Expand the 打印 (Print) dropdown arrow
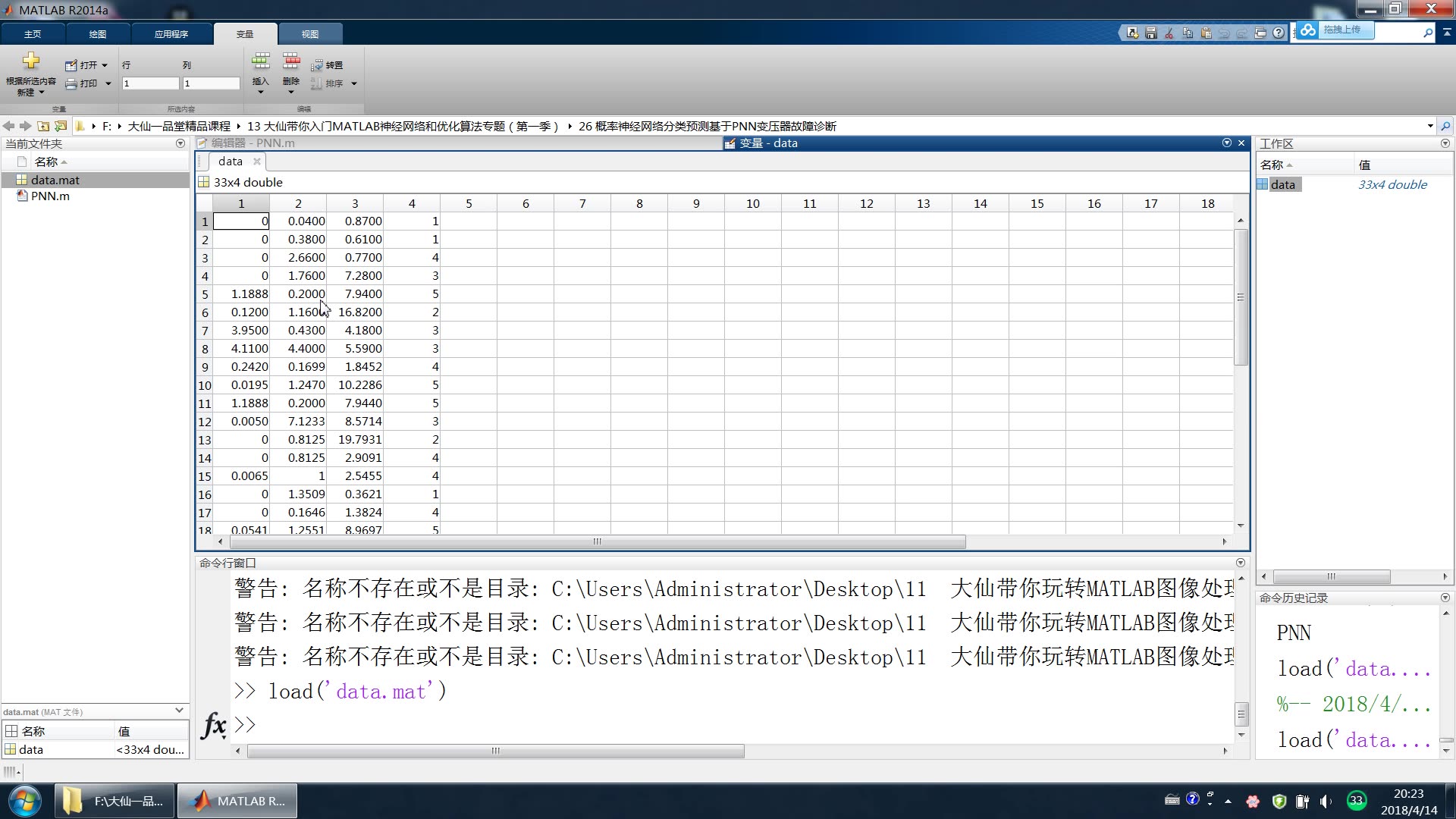This screenshot has width=1456, height=819. coord(108,83)
